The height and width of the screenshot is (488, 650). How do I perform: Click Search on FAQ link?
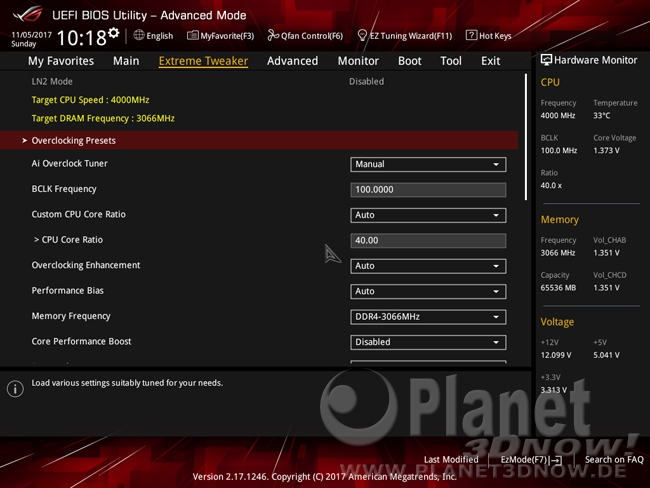click(614, 459)
